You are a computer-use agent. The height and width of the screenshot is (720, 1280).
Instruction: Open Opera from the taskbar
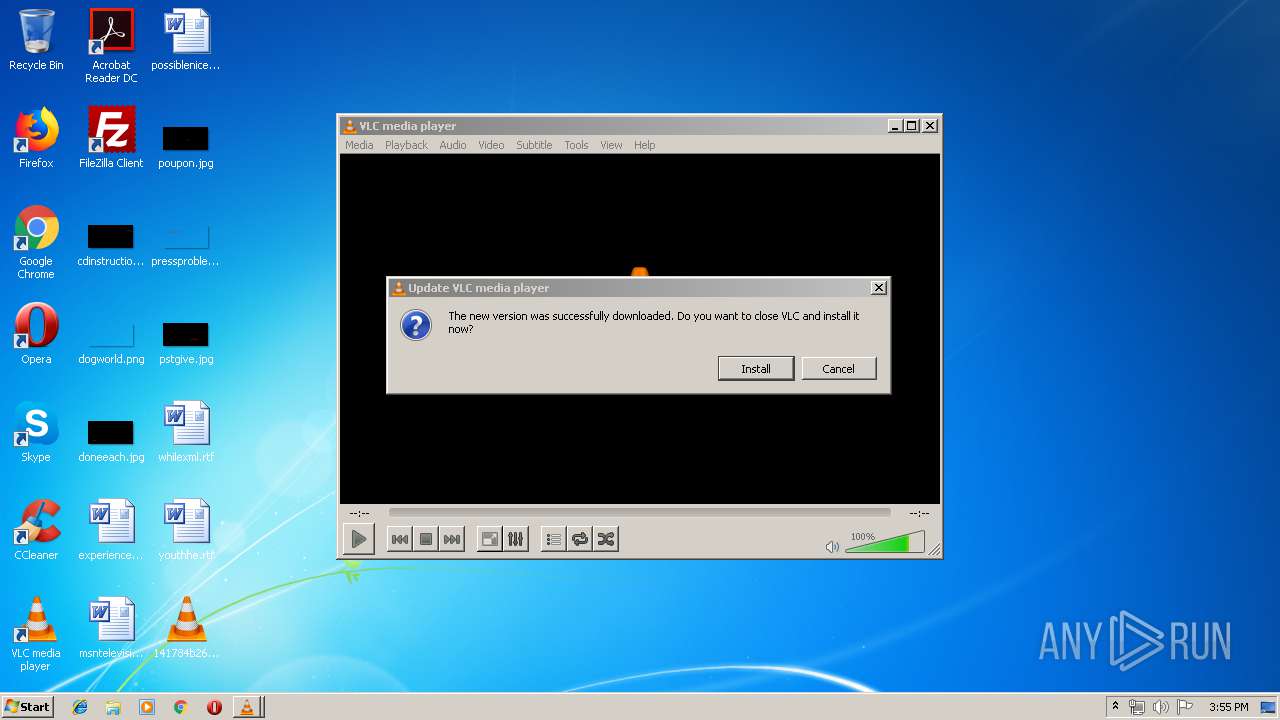(214, 707)
